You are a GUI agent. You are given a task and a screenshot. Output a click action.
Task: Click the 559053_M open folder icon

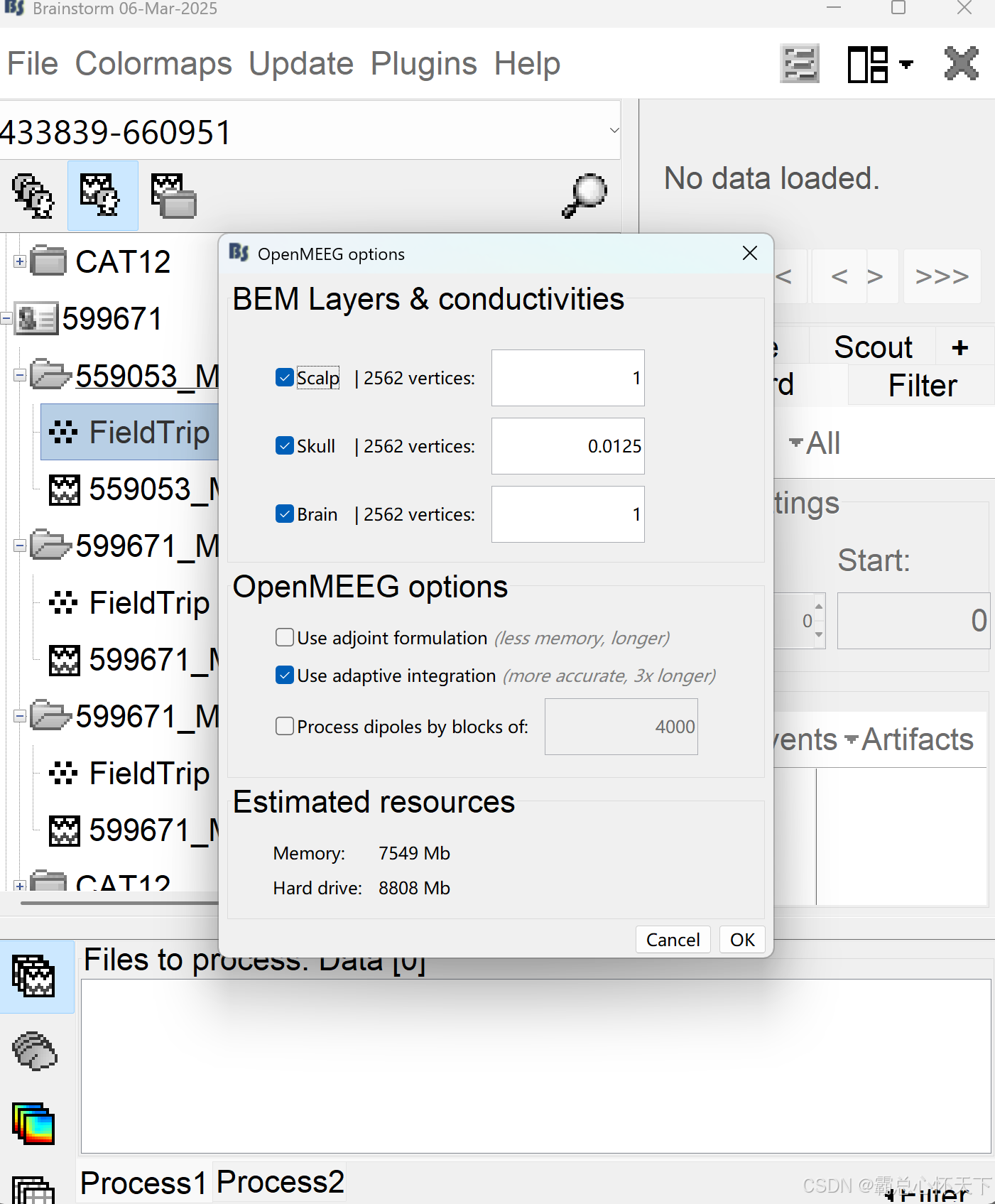tap(50, 374)
